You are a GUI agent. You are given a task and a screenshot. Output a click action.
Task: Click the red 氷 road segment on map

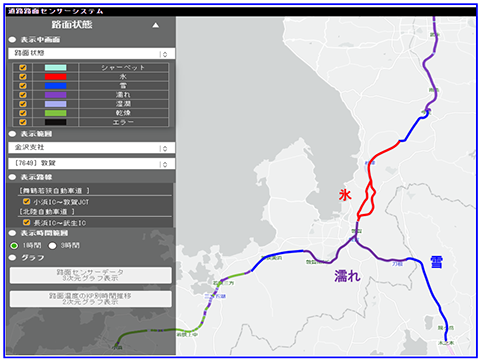click(383, 152)
